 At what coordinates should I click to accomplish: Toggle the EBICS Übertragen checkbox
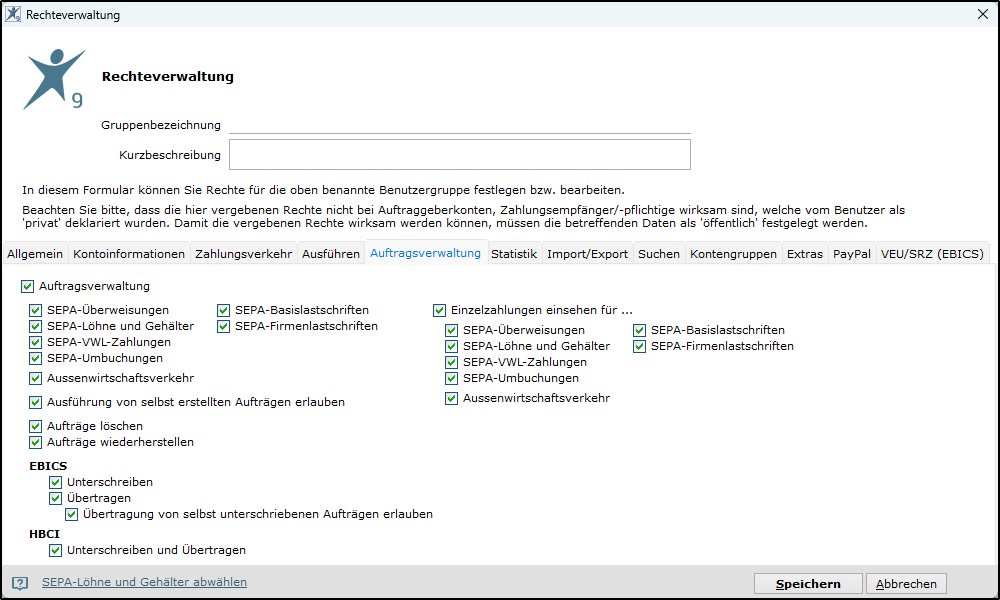point(55,498)
